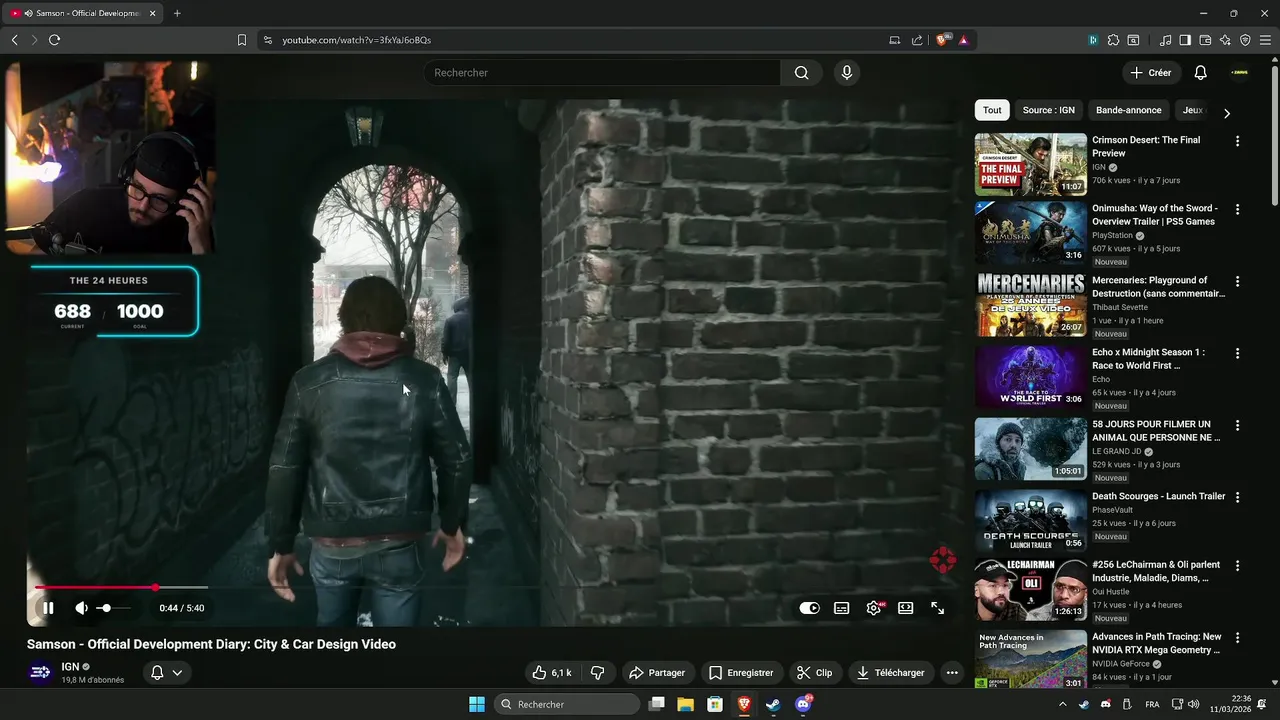Open notification bell dropdown for IGN
Viewport: 1280px width, 720px height.
(166, 673)
